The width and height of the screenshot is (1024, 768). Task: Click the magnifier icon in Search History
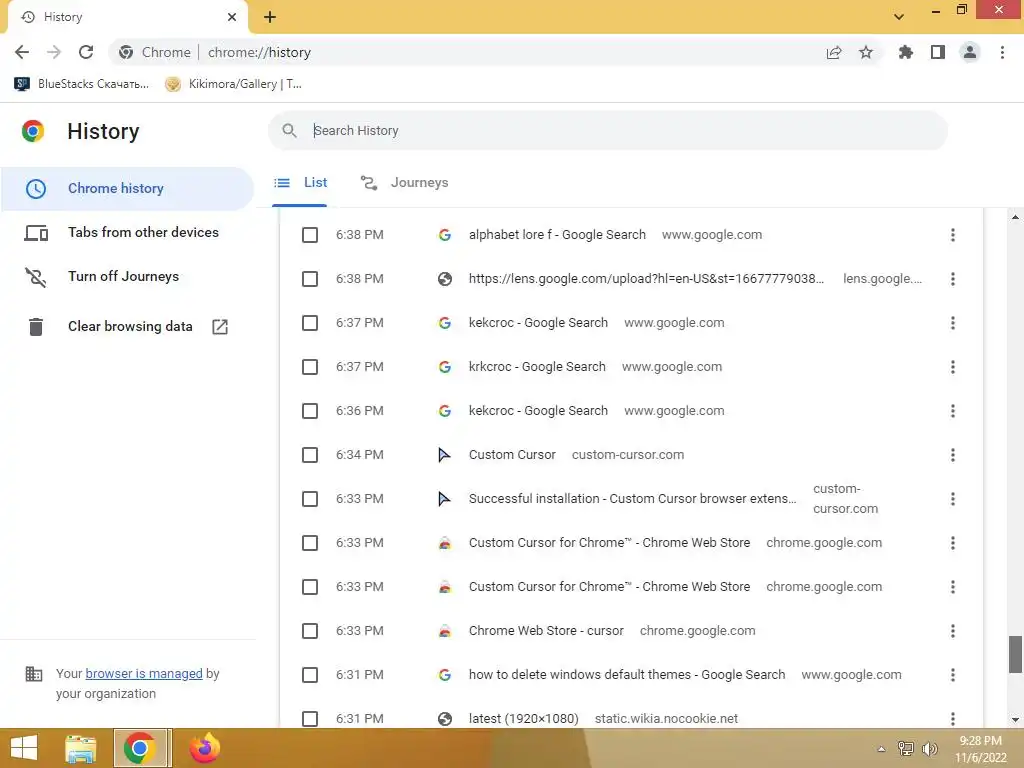[x=289, y=131]
